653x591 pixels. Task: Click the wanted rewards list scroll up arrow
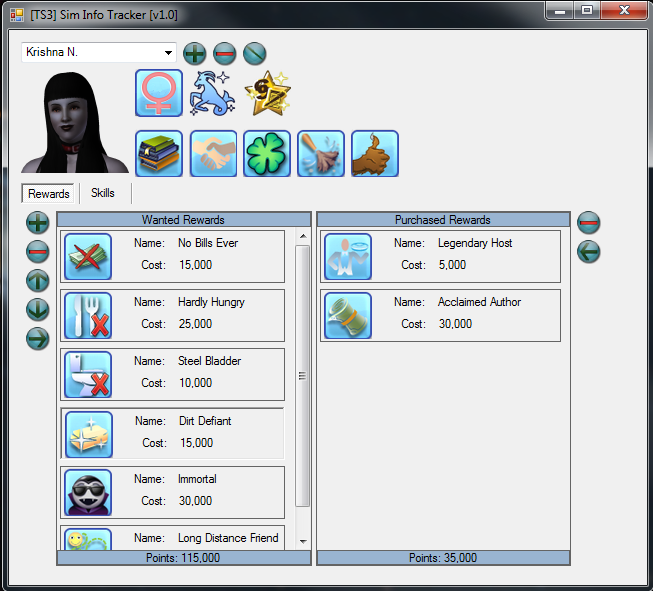pyautogui.click(x=303, y=236)
